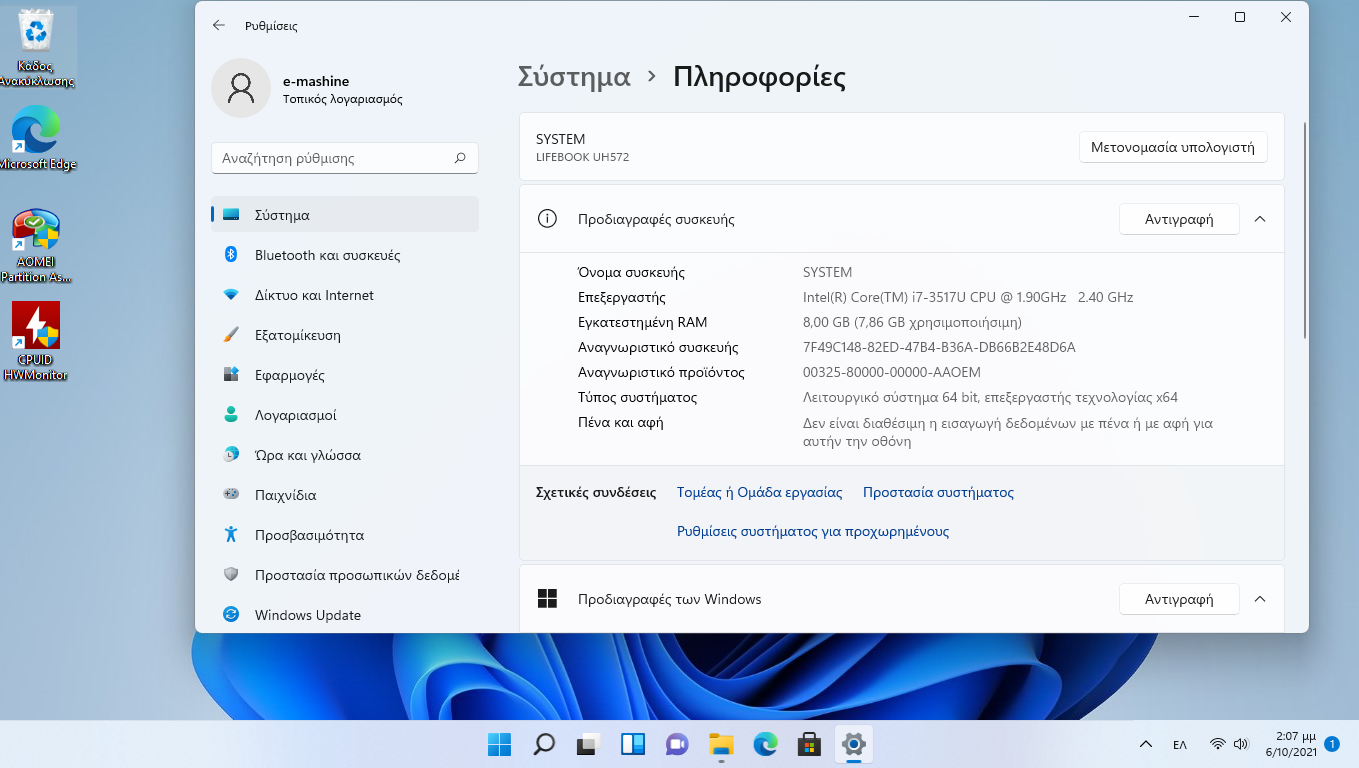The image size is (1359, 768).
Task: Click the info icon beside Προδιαγραφές συσκευής
Action: click(x=547, y=219)
